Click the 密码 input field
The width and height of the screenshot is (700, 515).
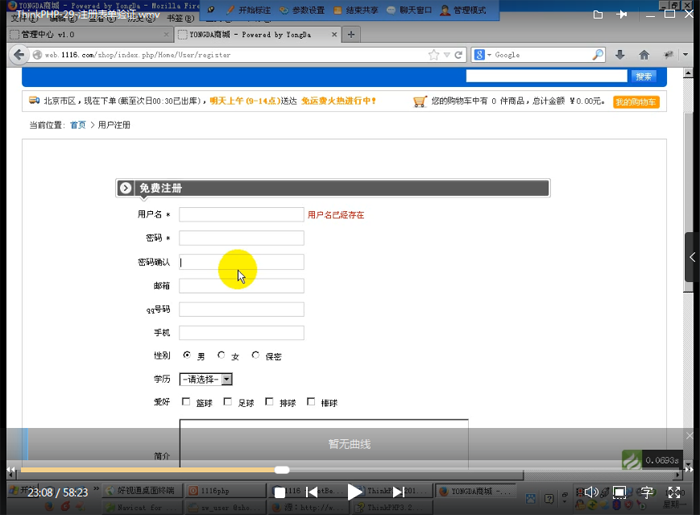tap(242, 238)
